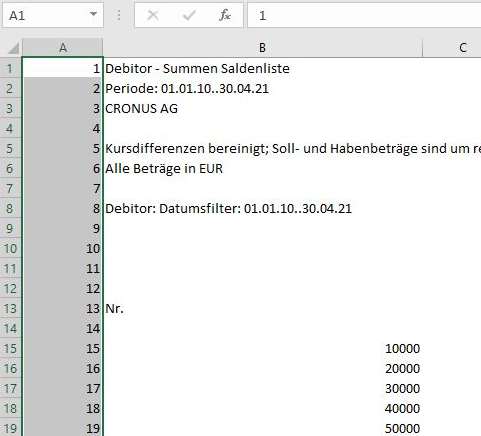Select cell with value 10000
Viewport: 481px width, 436px height.
(263, 348)
